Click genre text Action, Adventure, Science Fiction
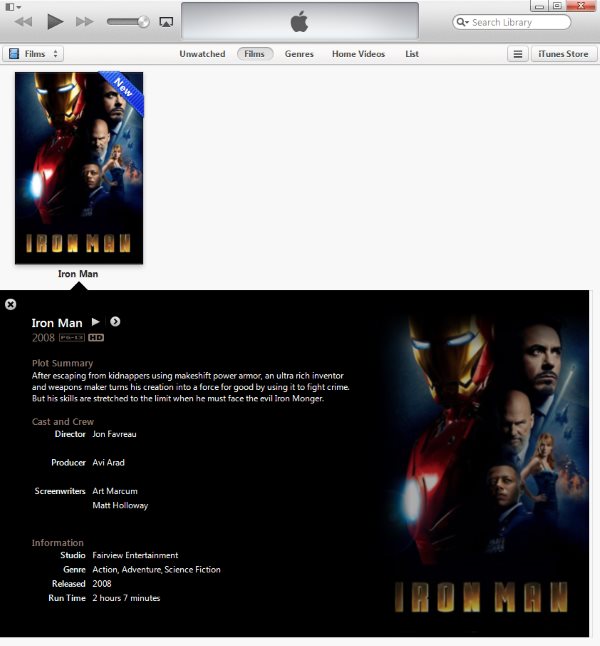 click(156, 570)
